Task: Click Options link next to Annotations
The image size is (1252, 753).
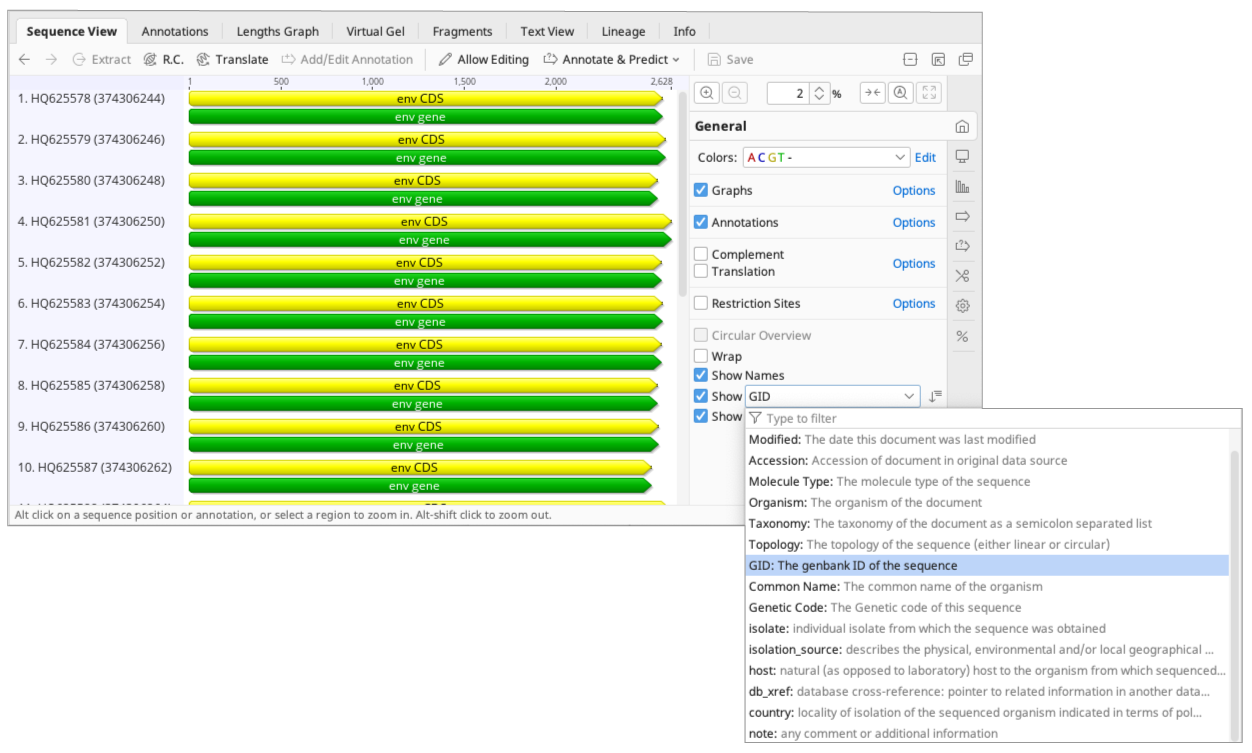Action: click(x=913, y=222)
